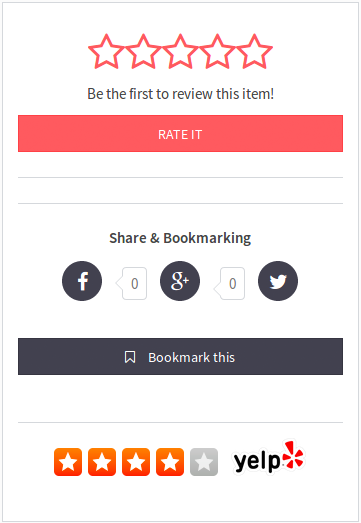This screenshot has height=523, width=361.
Task: Click the third orange Yelp star
Action: 136,462
